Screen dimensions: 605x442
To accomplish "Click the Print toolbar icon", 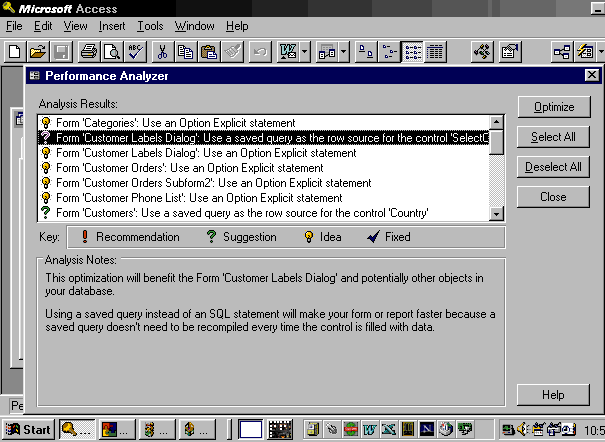I will click(x=88, y=51).
